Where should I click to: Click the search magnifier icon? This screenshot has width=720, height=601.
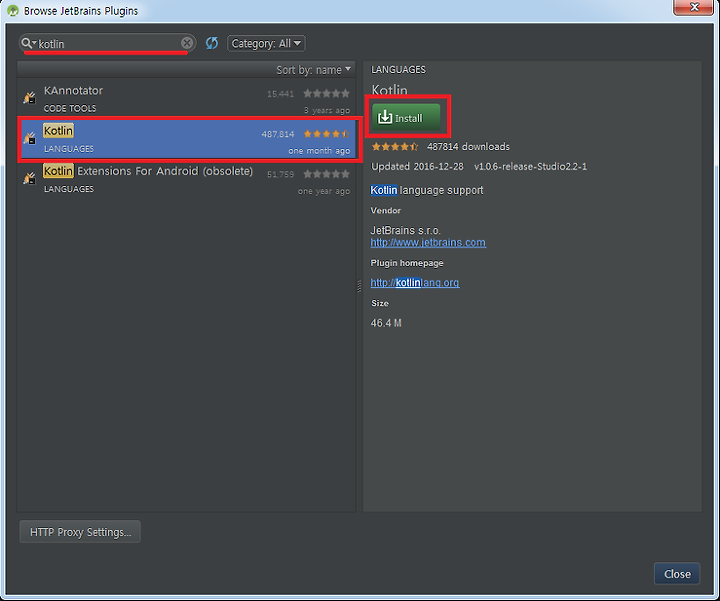[x=27, y=43]
